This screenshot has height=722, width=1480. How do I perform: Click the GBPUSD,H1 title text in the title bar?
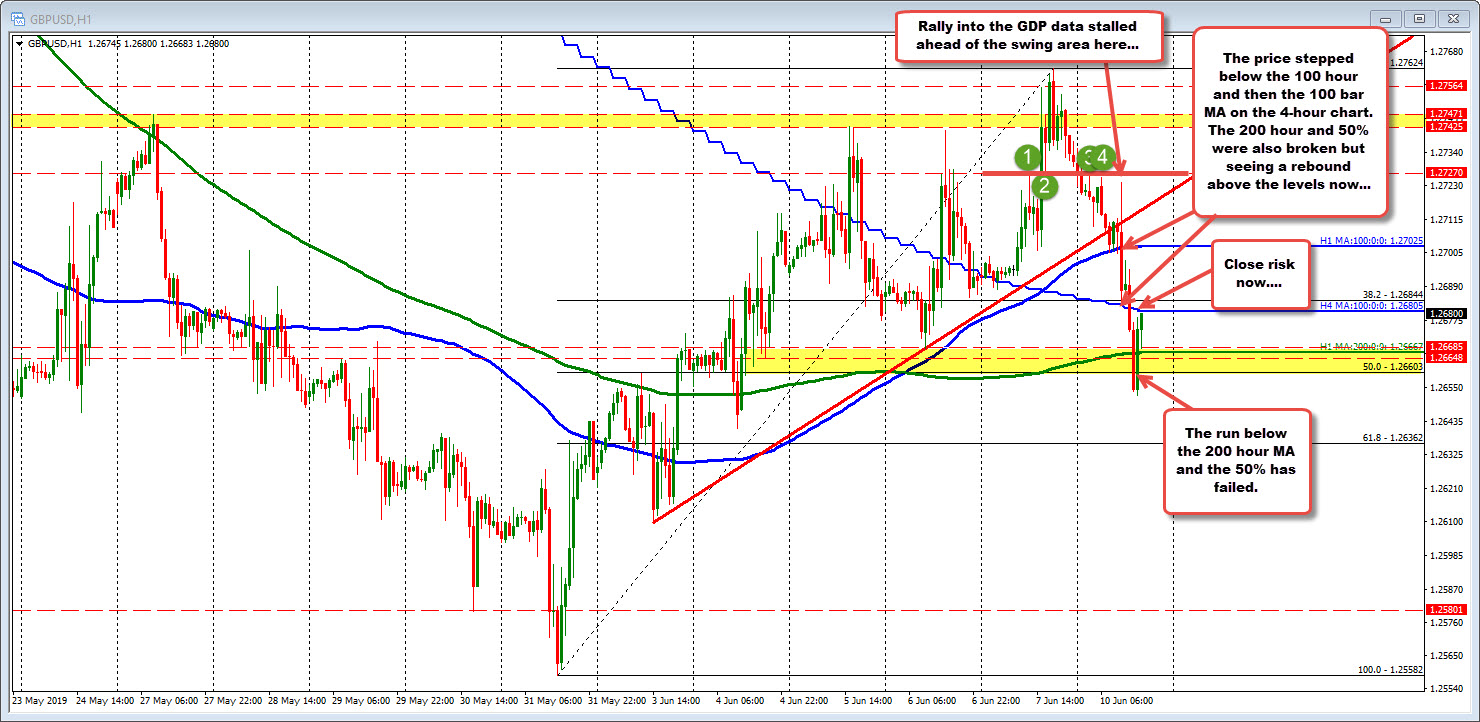point(61,18)
